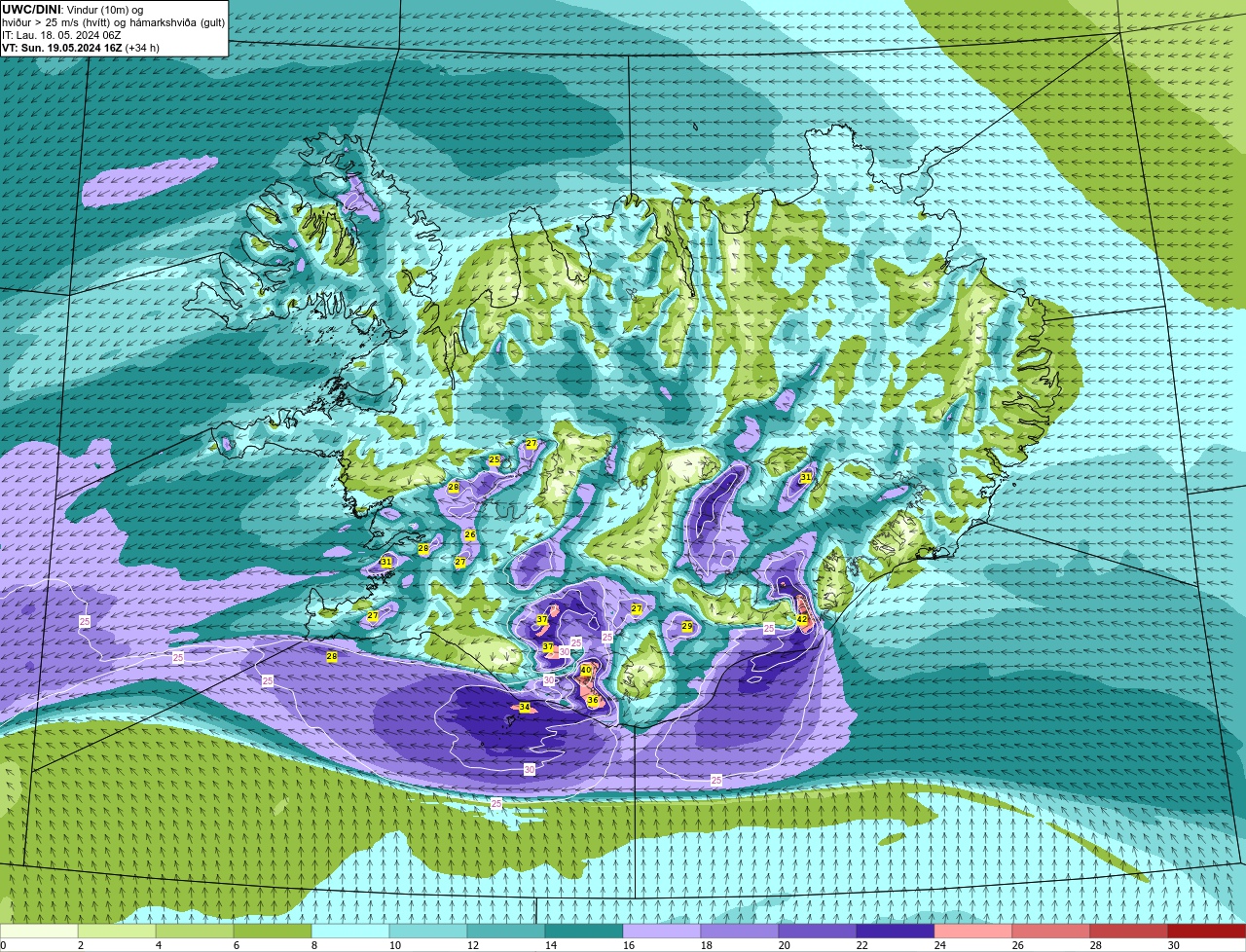Pick the 2–4 m/s legend swatch
The image size is (1246, 952).
(117, 931)
